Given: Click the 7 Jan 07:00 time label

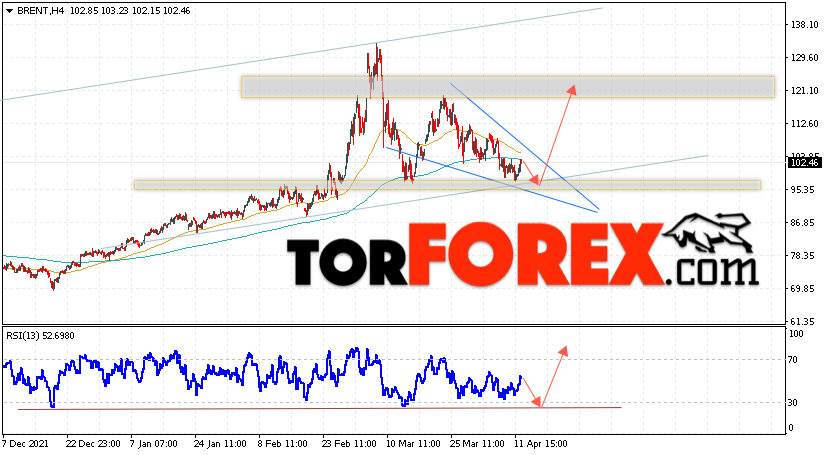Looking at the screenshot, I should pyautogui.click(x=154, y=444).
